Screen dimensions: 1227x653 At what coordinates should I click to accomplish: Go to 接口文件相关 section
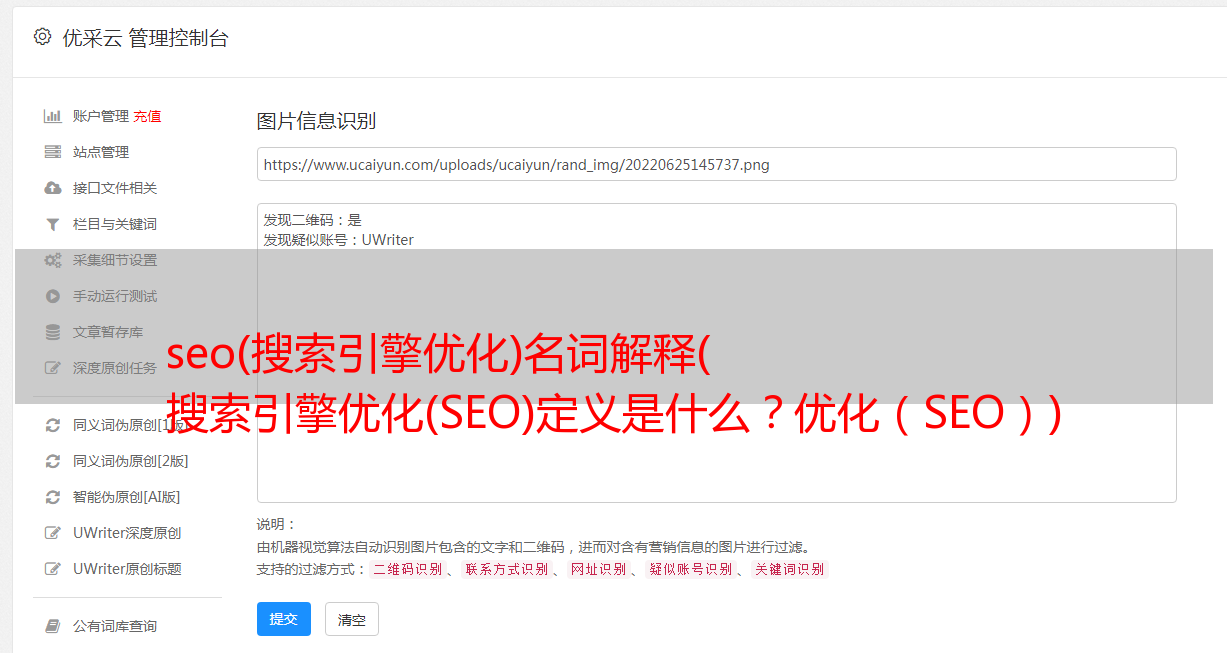click(x=115, y=188)
